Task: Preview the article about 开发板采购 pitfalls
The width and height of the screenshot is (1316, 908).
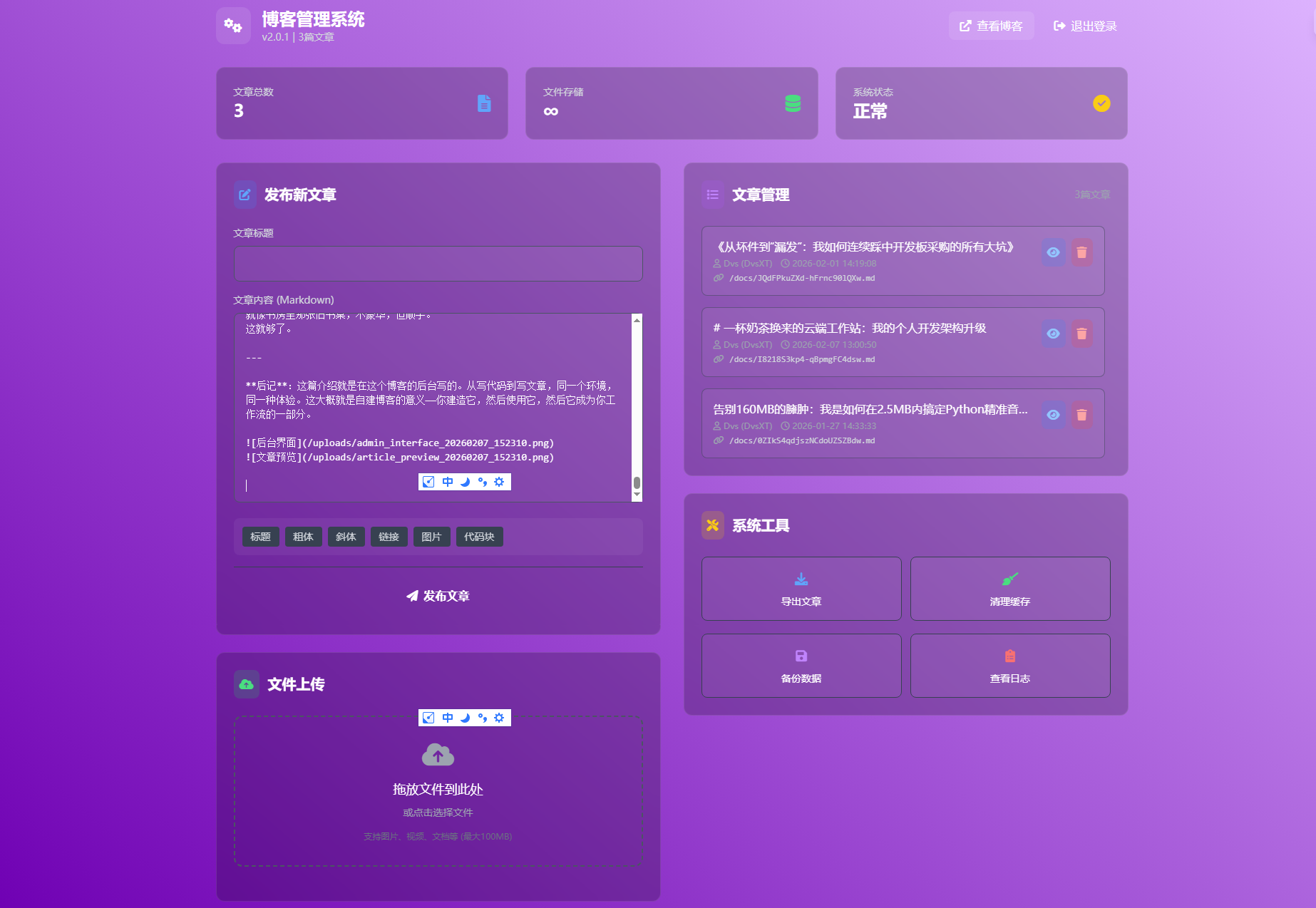Action: point(1053,252)
